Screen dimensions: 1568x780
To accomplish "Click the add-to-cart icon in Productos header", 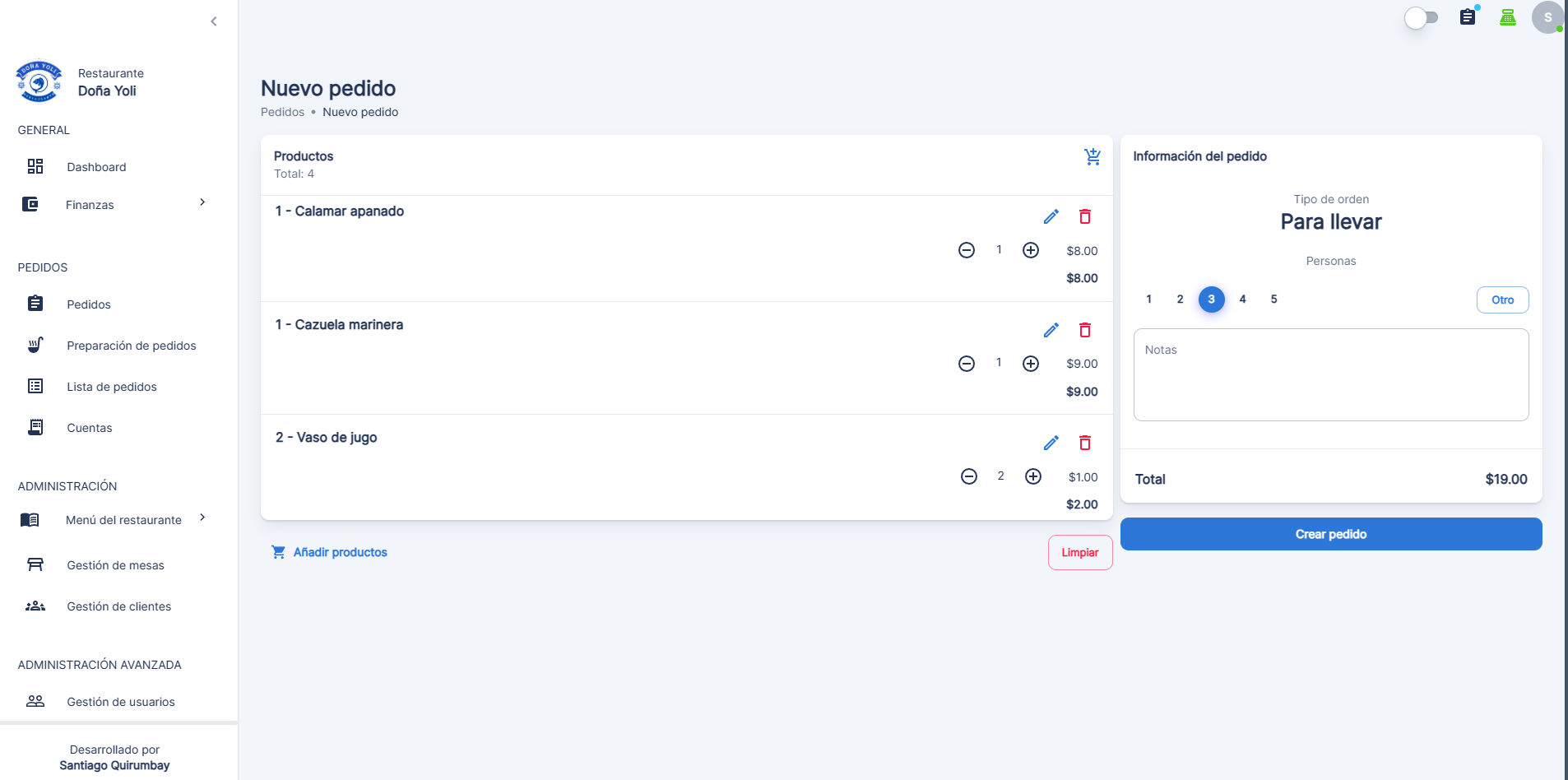I will tap(1092, 156).
